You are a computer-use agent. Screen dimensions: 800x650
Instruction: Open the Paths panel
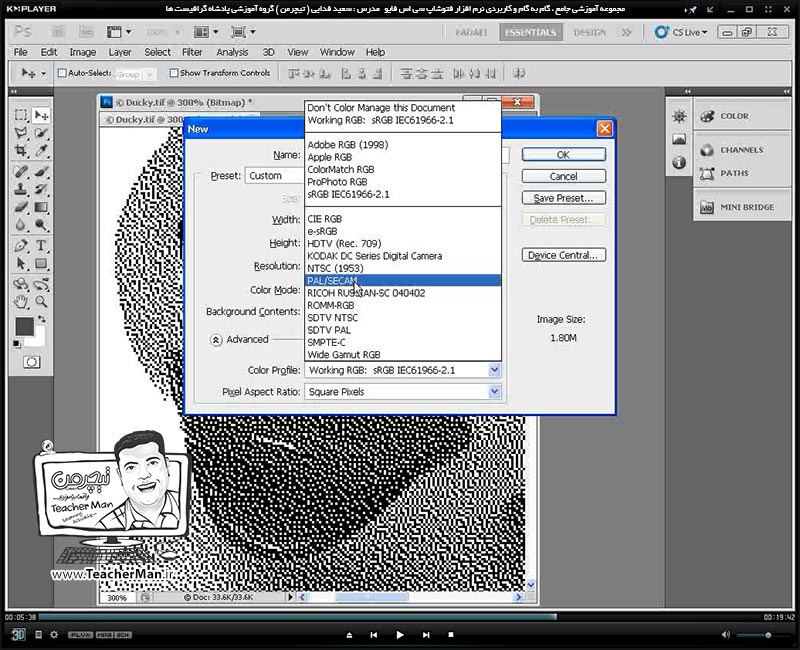(742, 173)
